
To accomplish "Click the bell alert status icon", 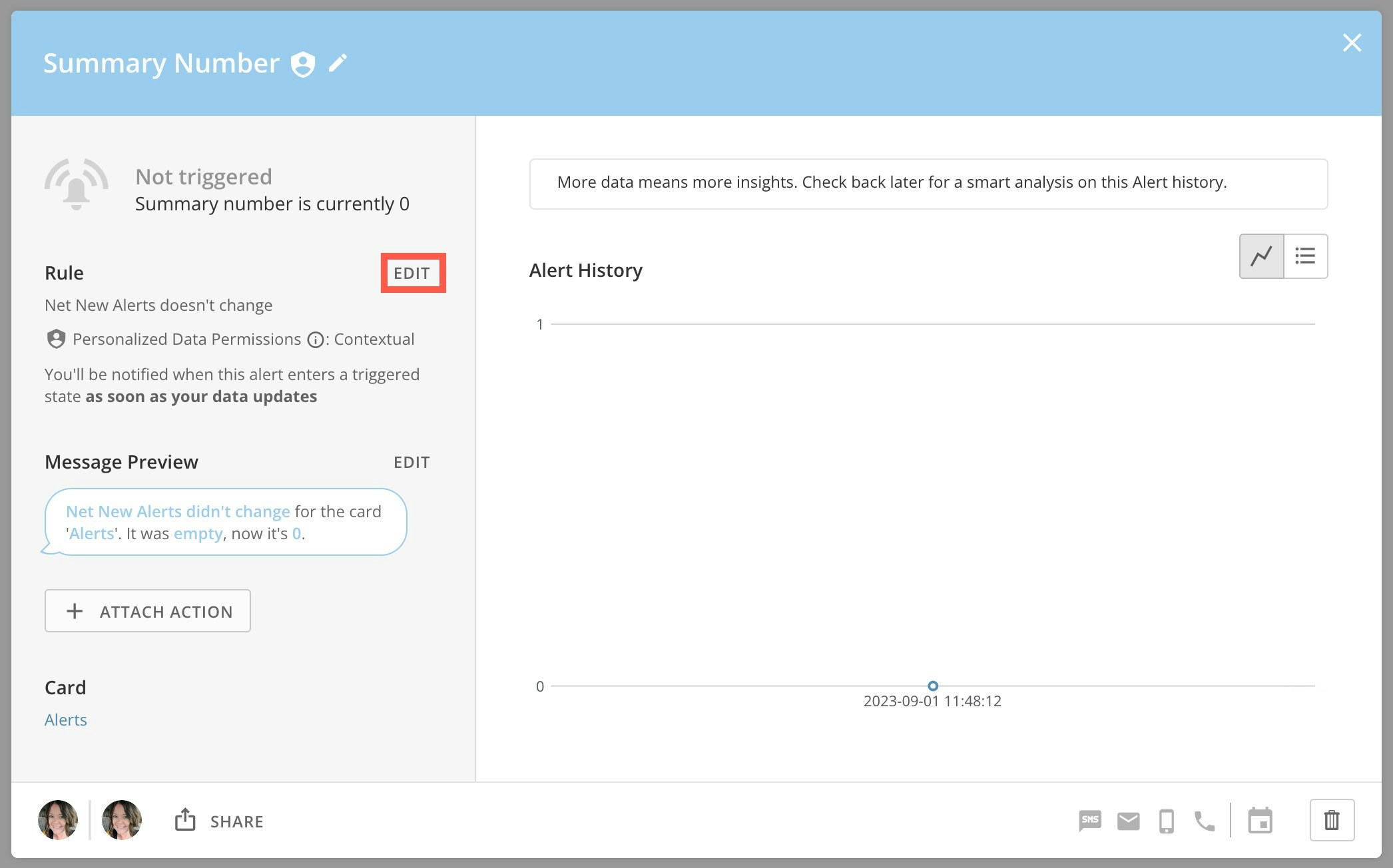I will point(77,185).
